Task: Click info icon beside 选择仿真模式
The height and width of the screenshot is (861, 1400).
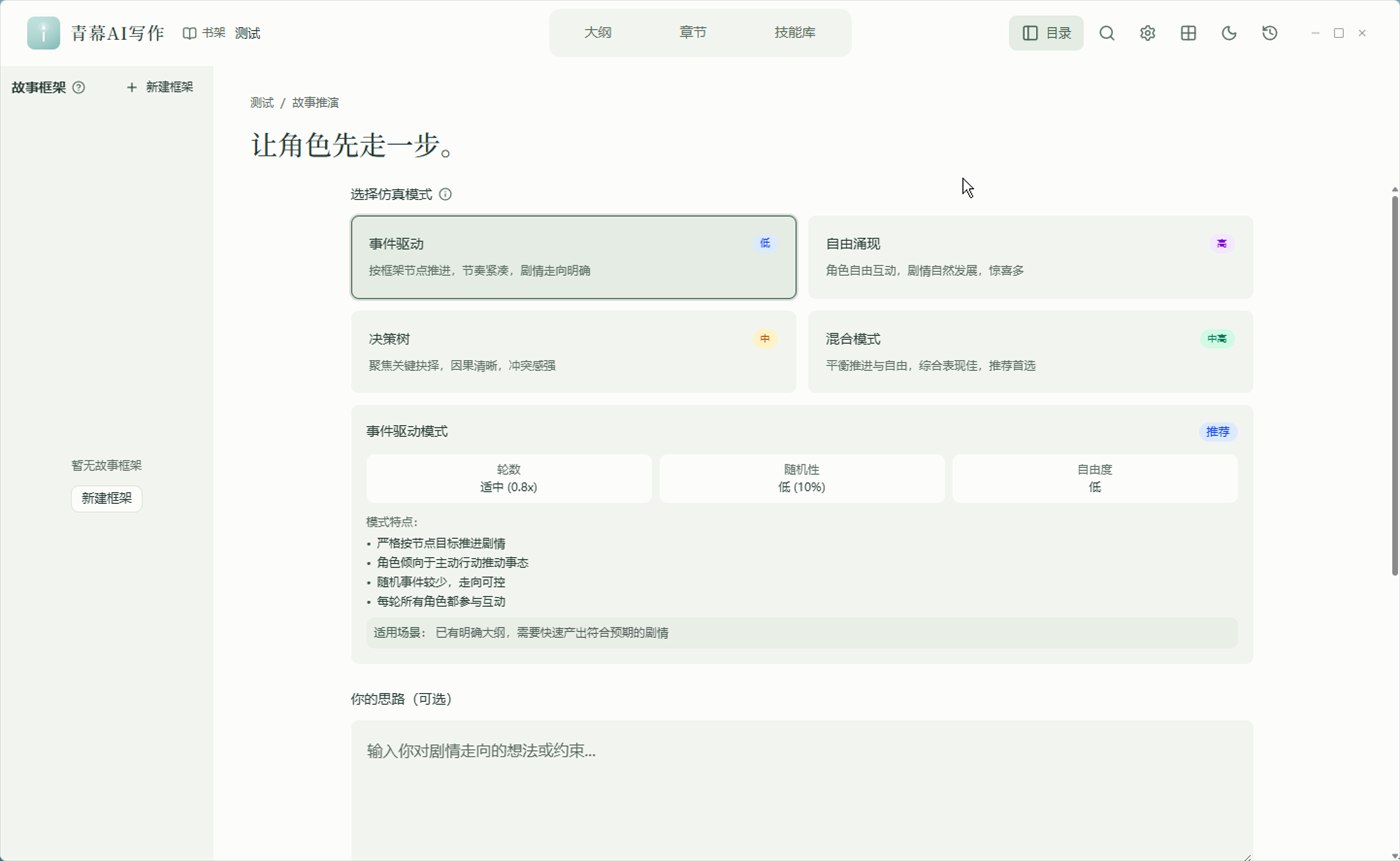Action: (445, 194)
